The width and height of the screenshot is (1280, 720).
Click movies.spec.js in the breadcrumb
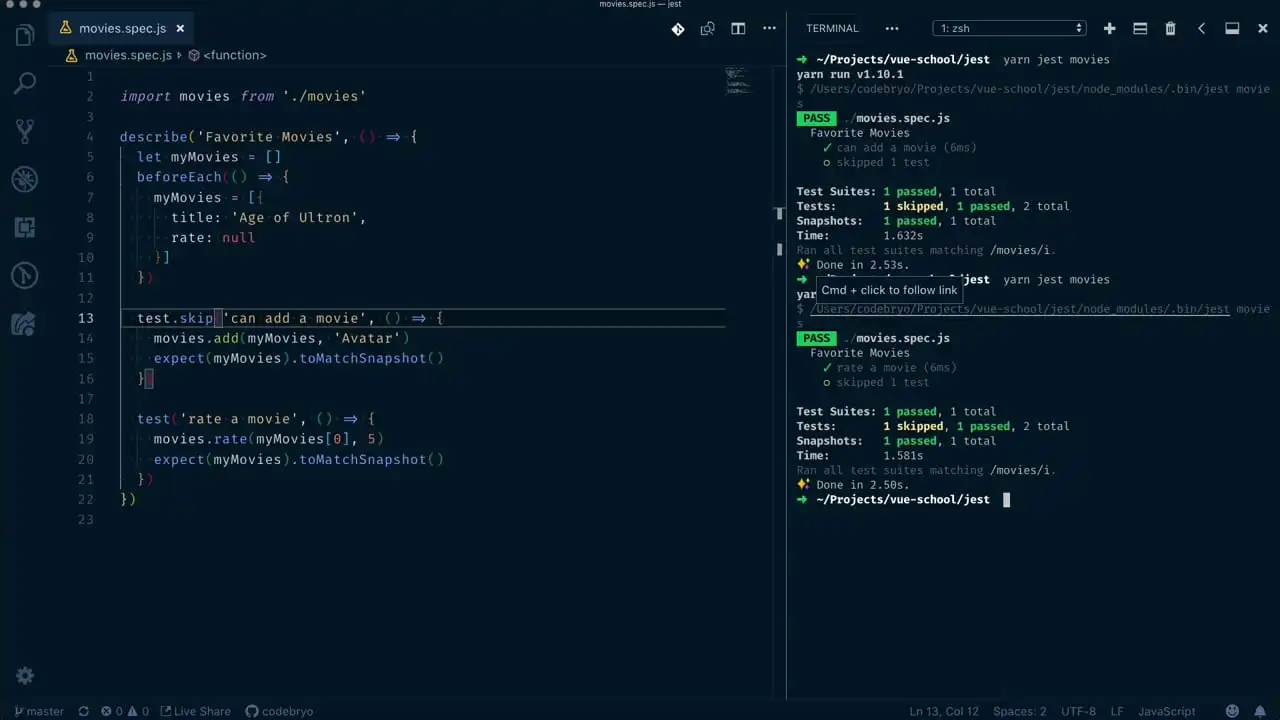point(128,55)
